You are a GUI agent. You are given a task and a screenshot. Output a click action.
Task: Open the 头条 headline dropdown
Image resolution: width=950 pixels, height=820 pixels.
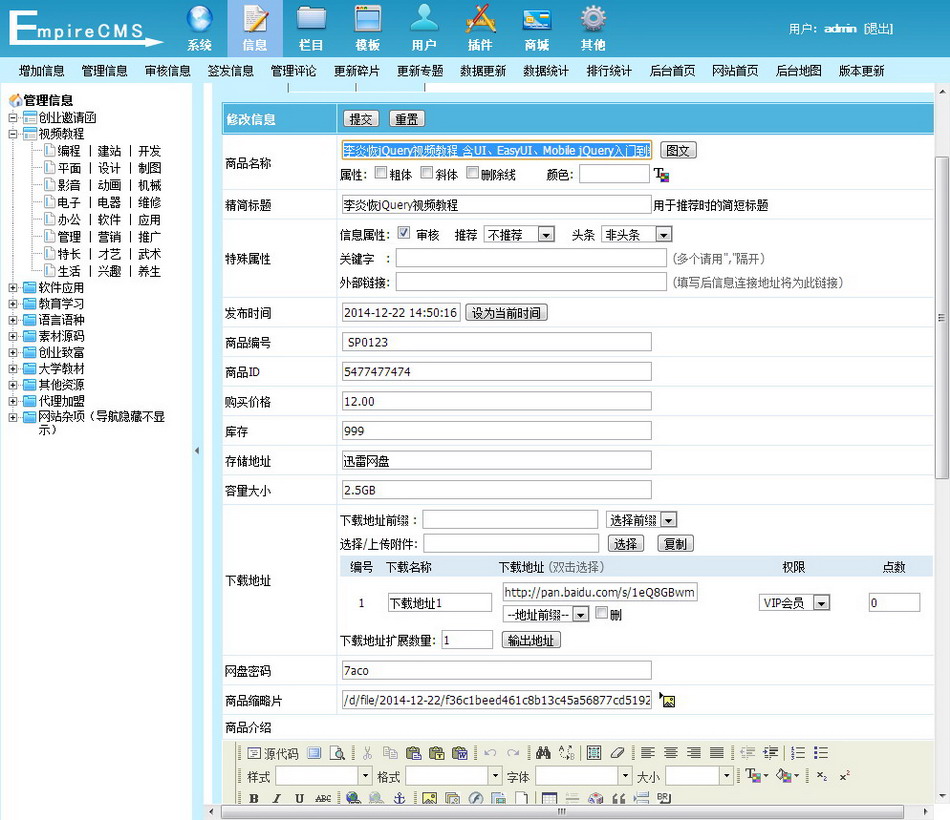coord(637,235)
